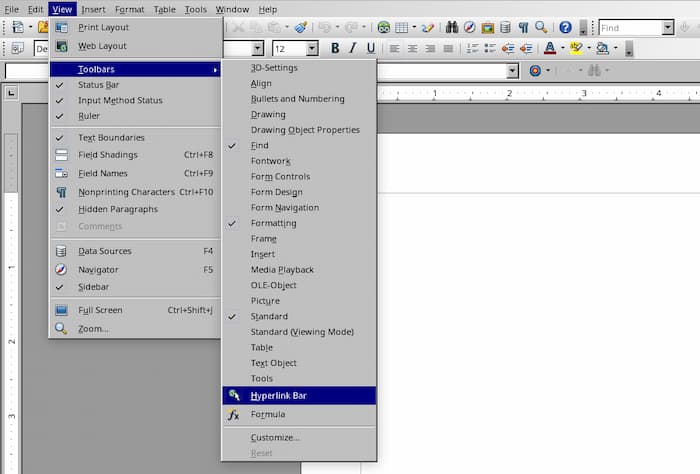Click the Underline formatting icon

371,48
